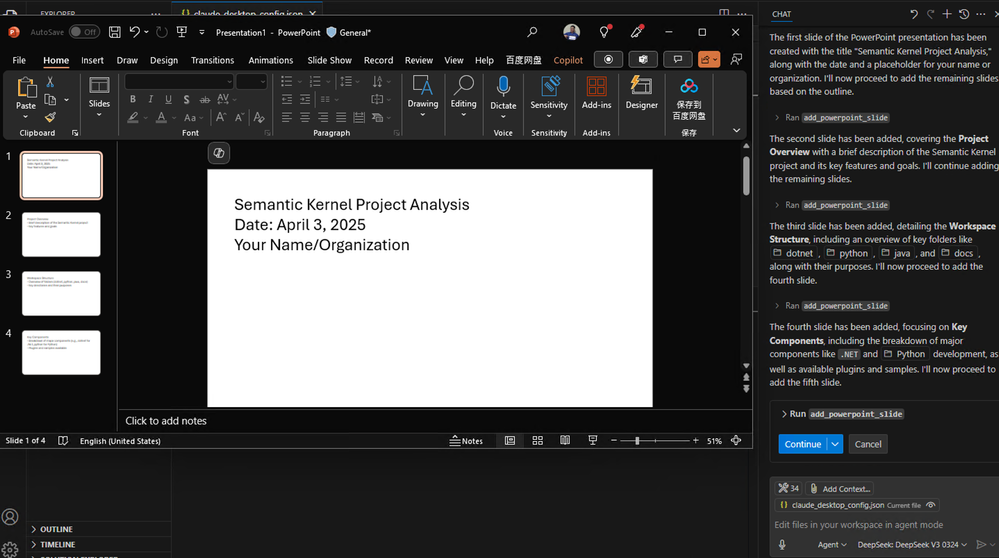Image resolution: width=999 pixels, height=558 pixels.
Task: Click the zoom slider in status bar
Action: (654, 441)
